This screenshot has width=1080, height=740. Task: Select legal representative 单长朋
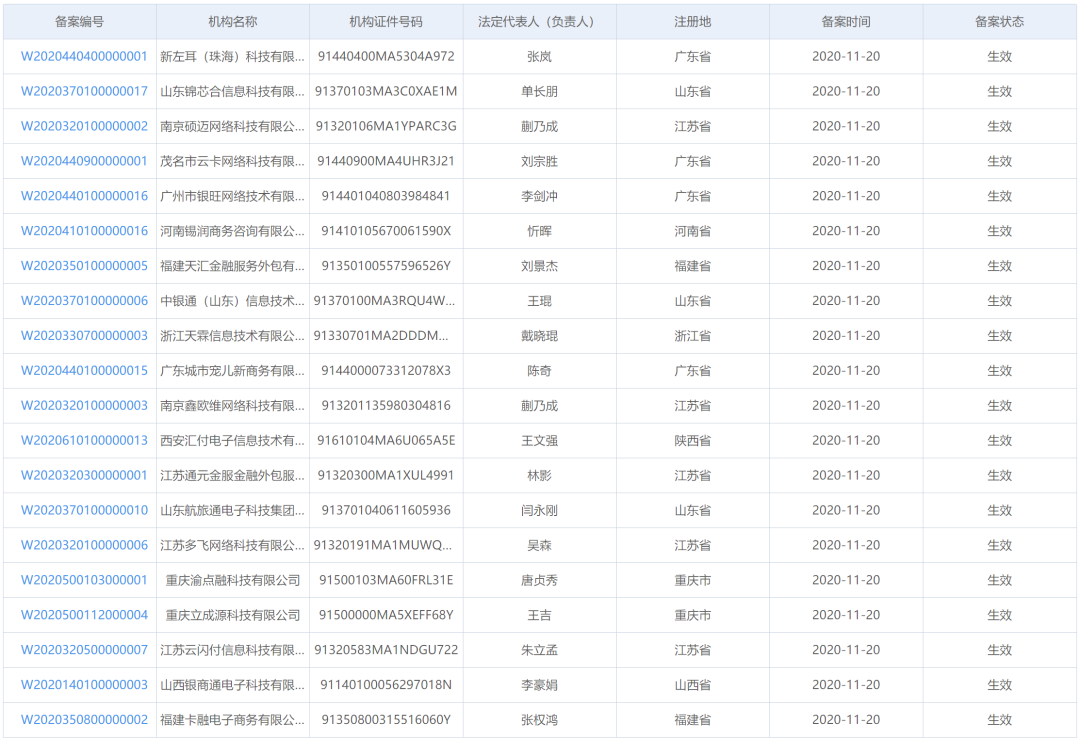pos(539,92)
